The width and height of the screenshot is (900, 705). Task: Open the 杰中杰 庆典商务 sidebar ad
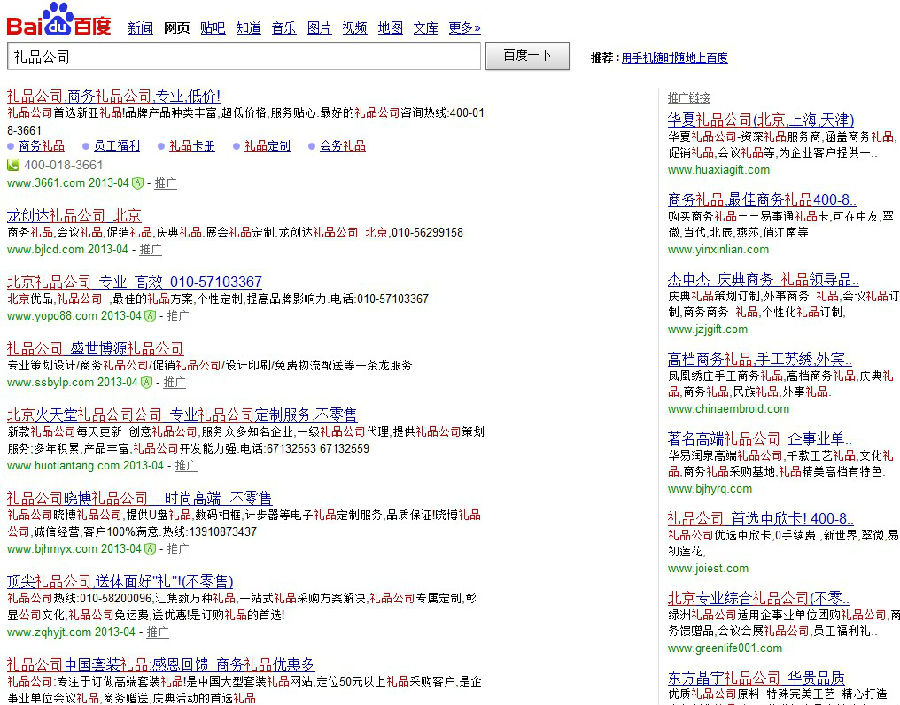click(763, 280)
